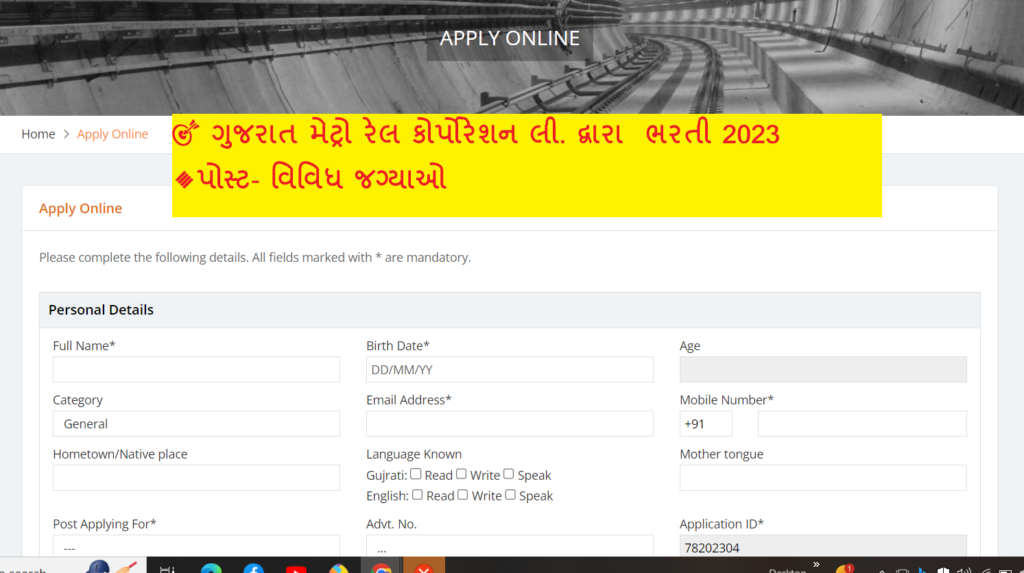Click Application ID field 78202304
The image size is (1024, 573).
coord(823,546)
